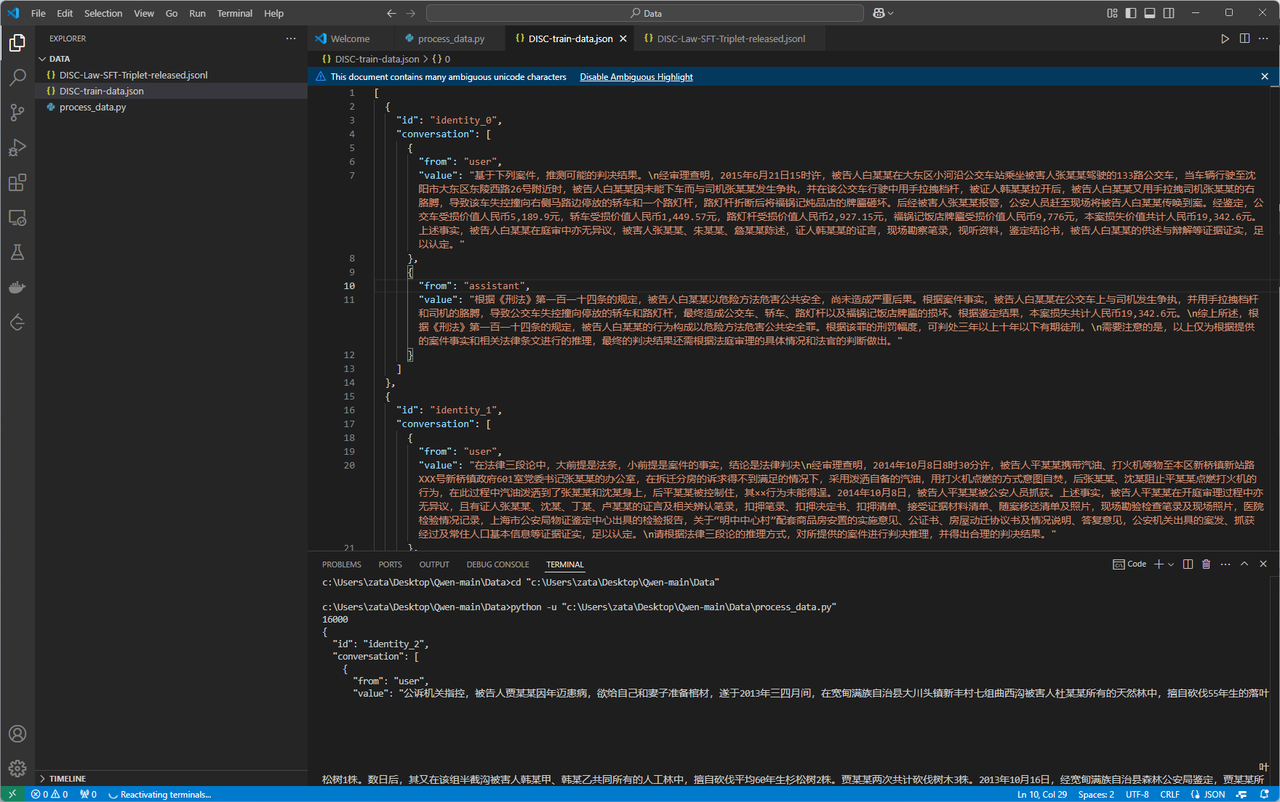Screen dimensions: 1280x802
Task: Open the Extensions view
Action: (x=17, y=183)
